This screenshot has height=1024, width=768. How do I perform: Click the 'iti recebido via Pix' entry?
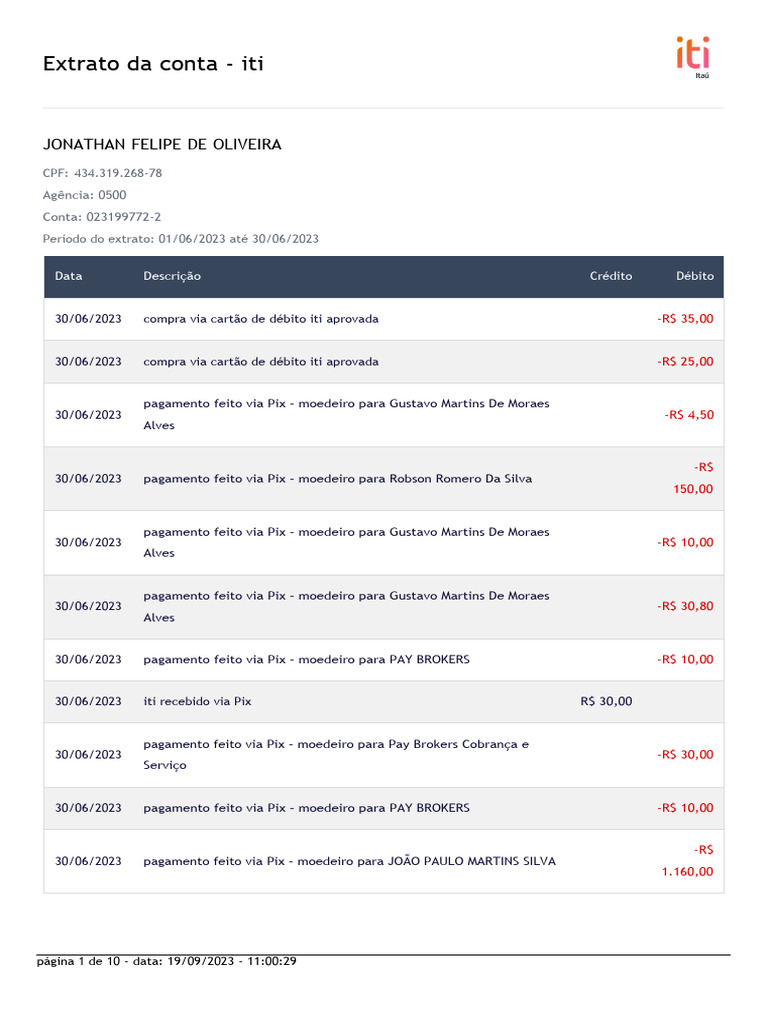(x=197, y=702)
